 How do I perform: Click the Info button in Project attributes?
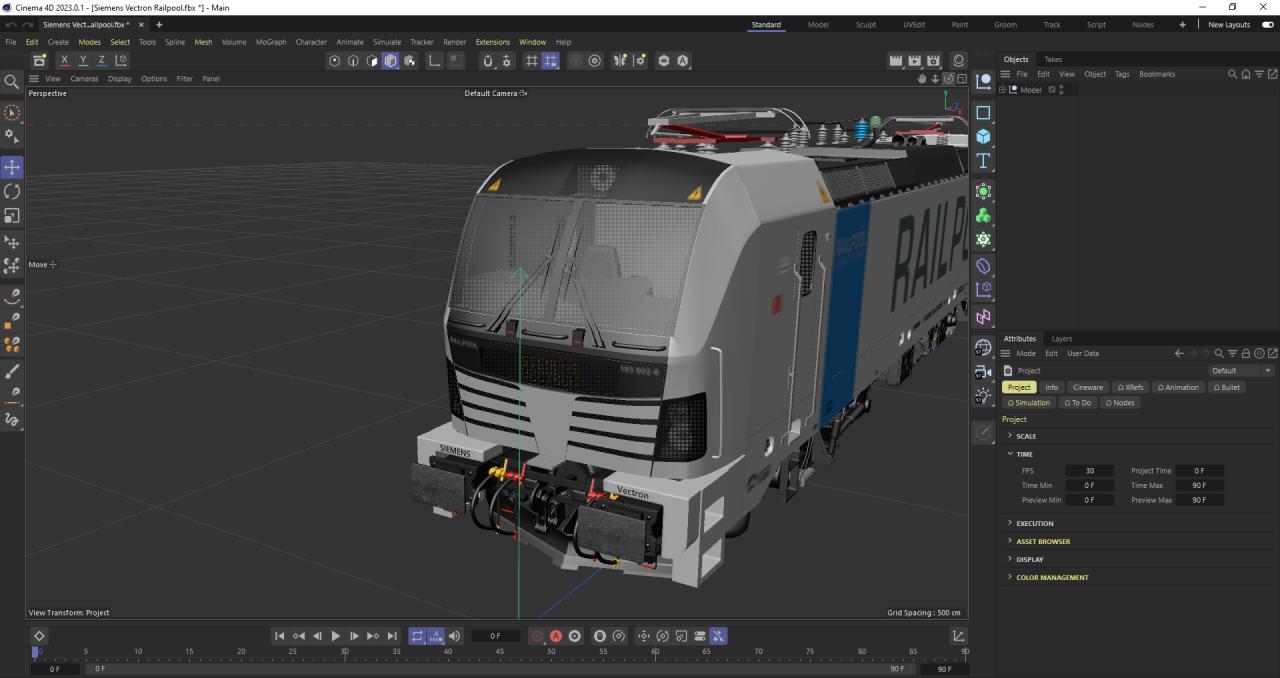1051,387
